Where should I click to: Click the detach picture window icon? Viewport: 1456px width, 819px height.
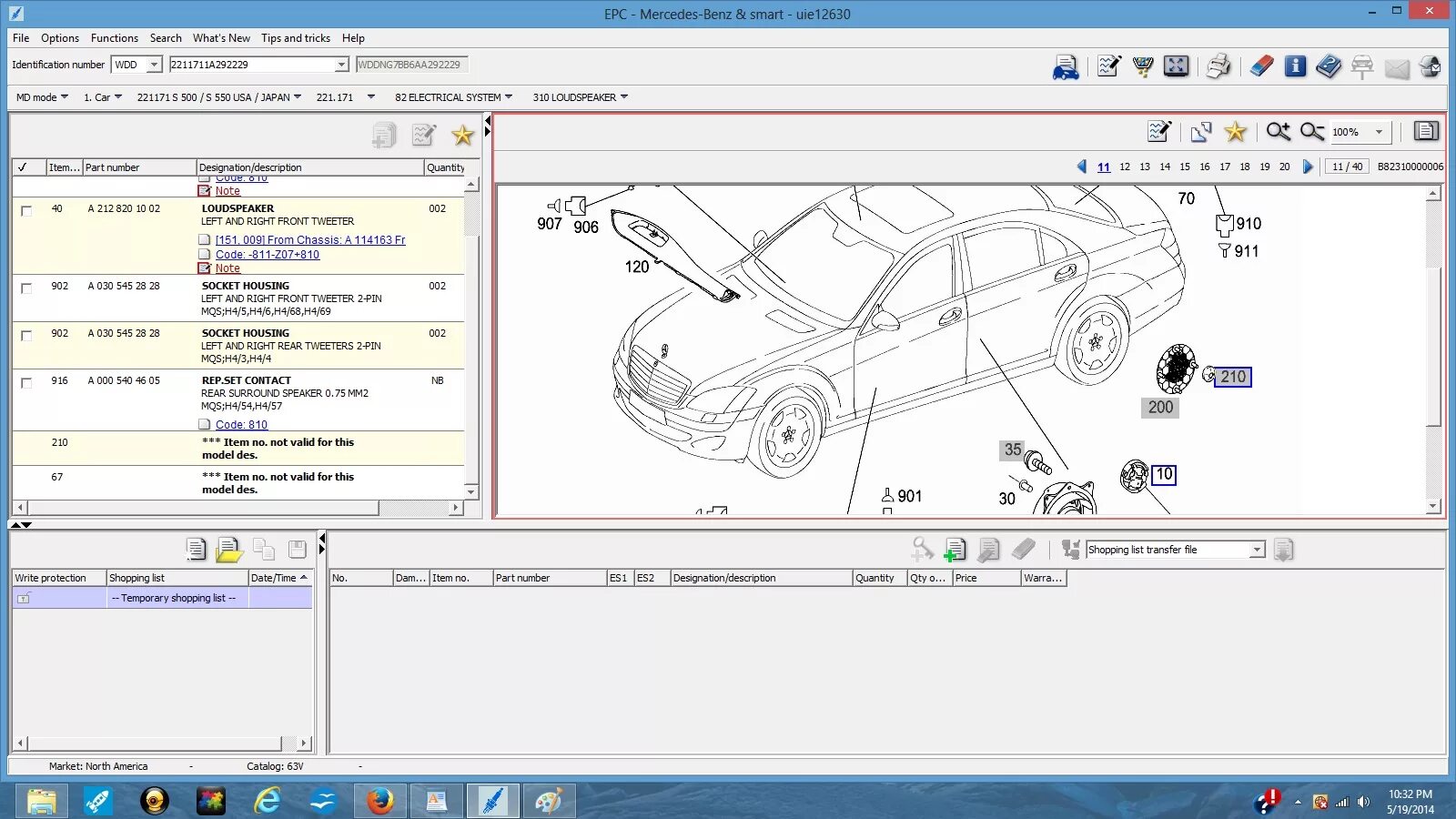click(1201, 132)
